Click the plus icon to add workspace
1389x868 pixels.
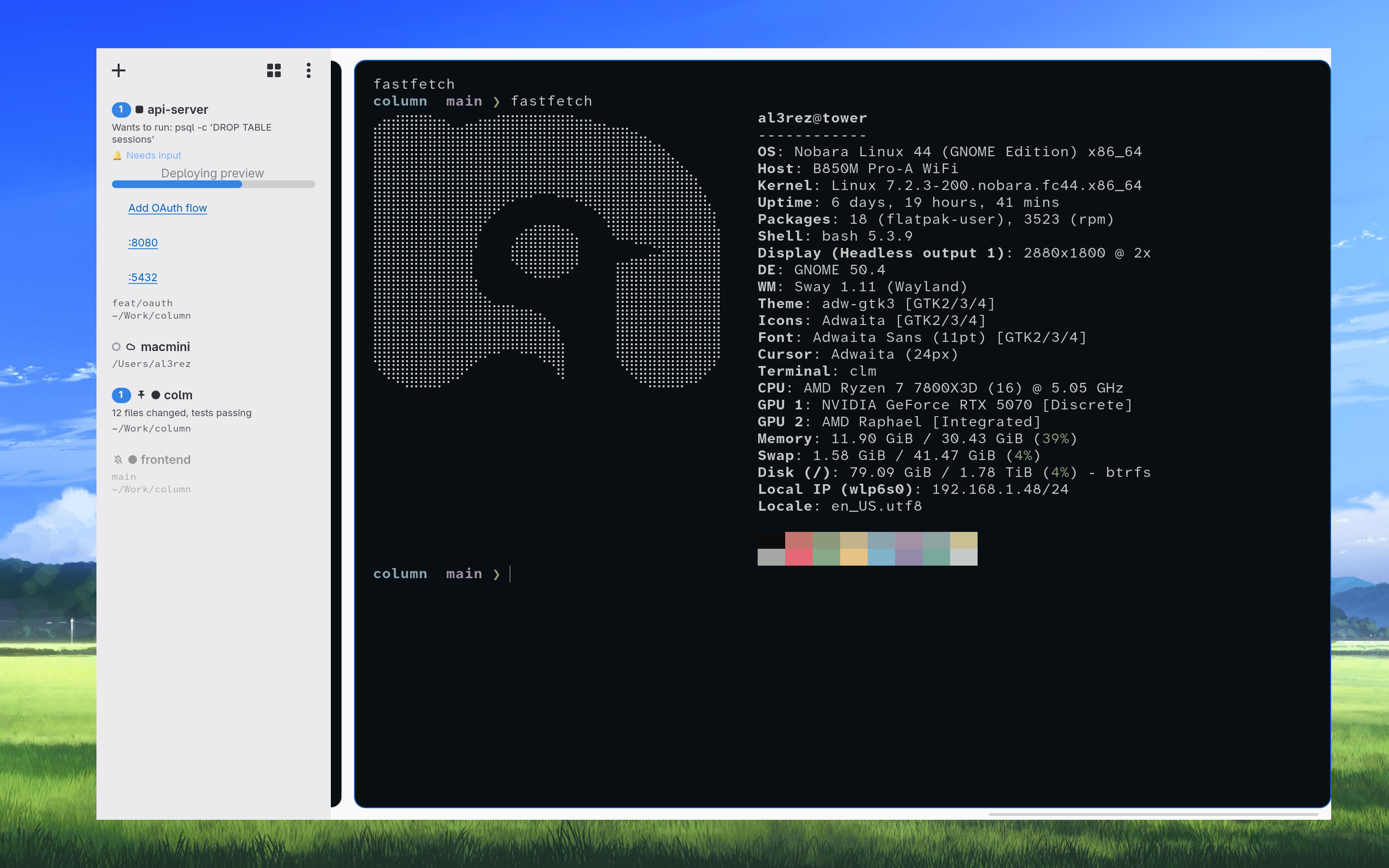point(119,70)
